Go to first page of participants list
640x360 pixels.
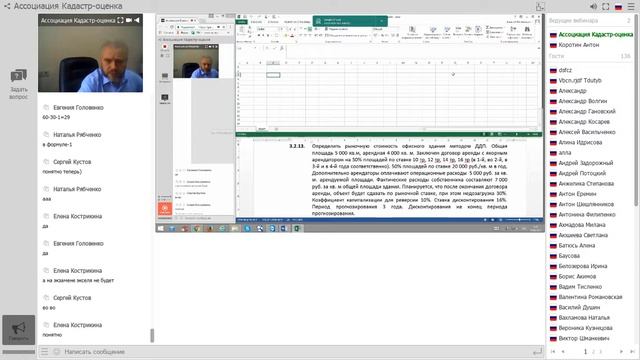[x=553, y=351]
